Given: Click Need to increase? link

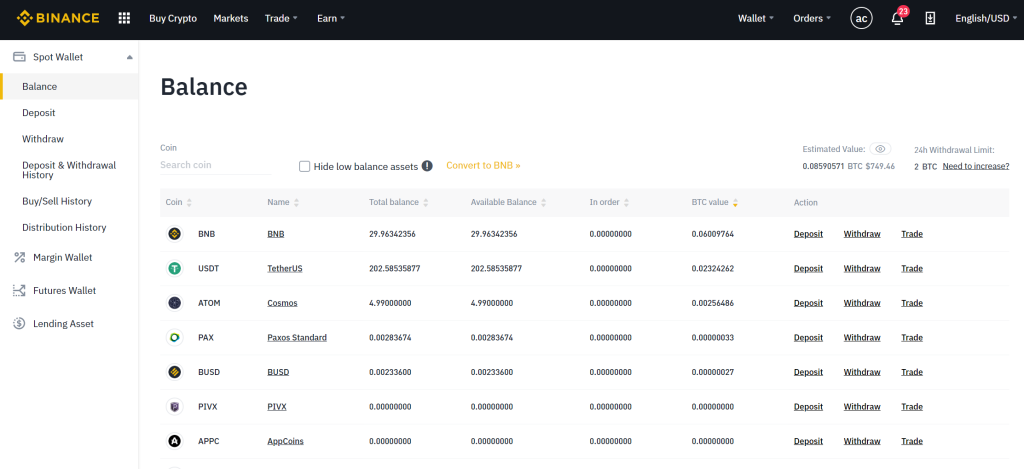Looking at the screenshot, I should 976,167.
